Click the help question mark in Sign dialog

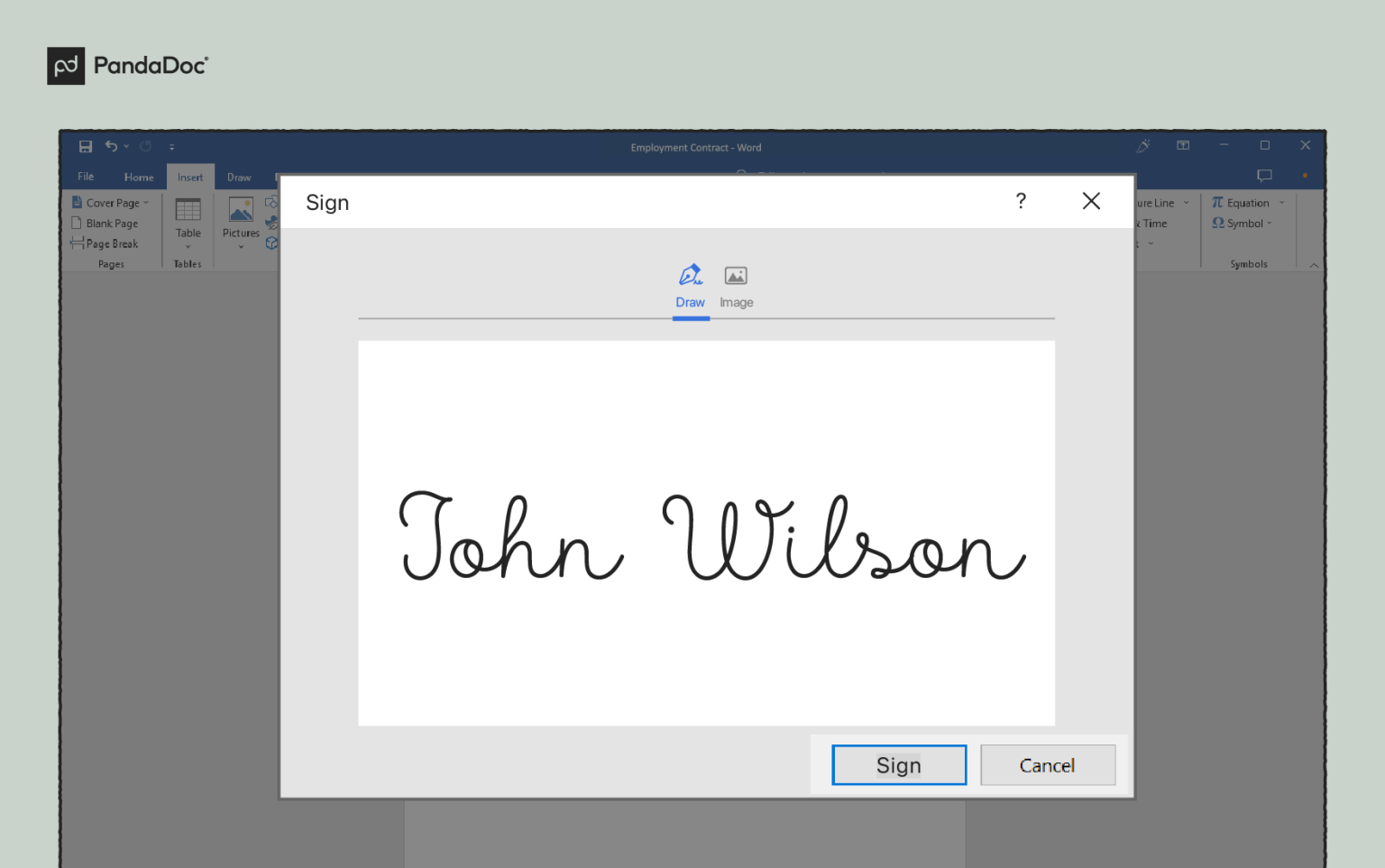tap(1021, 201)
